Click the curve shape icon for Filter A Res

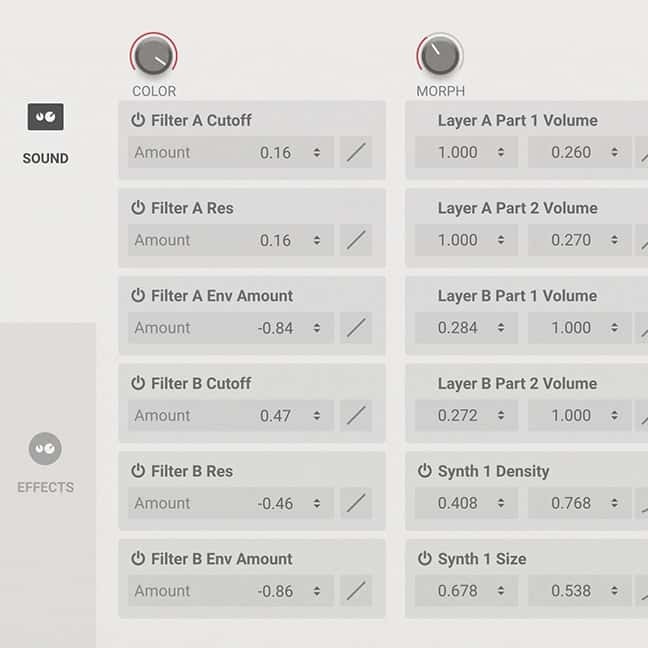(x=356, y=240)
